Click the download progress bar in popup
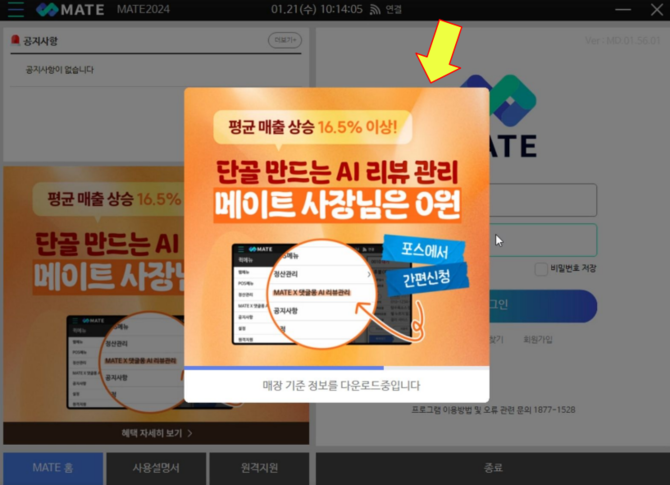This screenshot has height=485, width=670. pyautogui.click(x=336, y=368)
